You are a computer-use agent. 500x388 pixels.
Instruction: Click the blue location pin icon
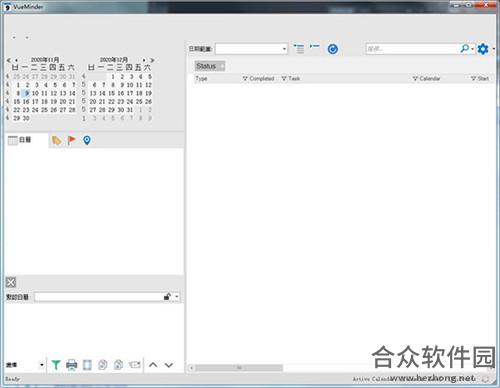(x=87, y=140)
